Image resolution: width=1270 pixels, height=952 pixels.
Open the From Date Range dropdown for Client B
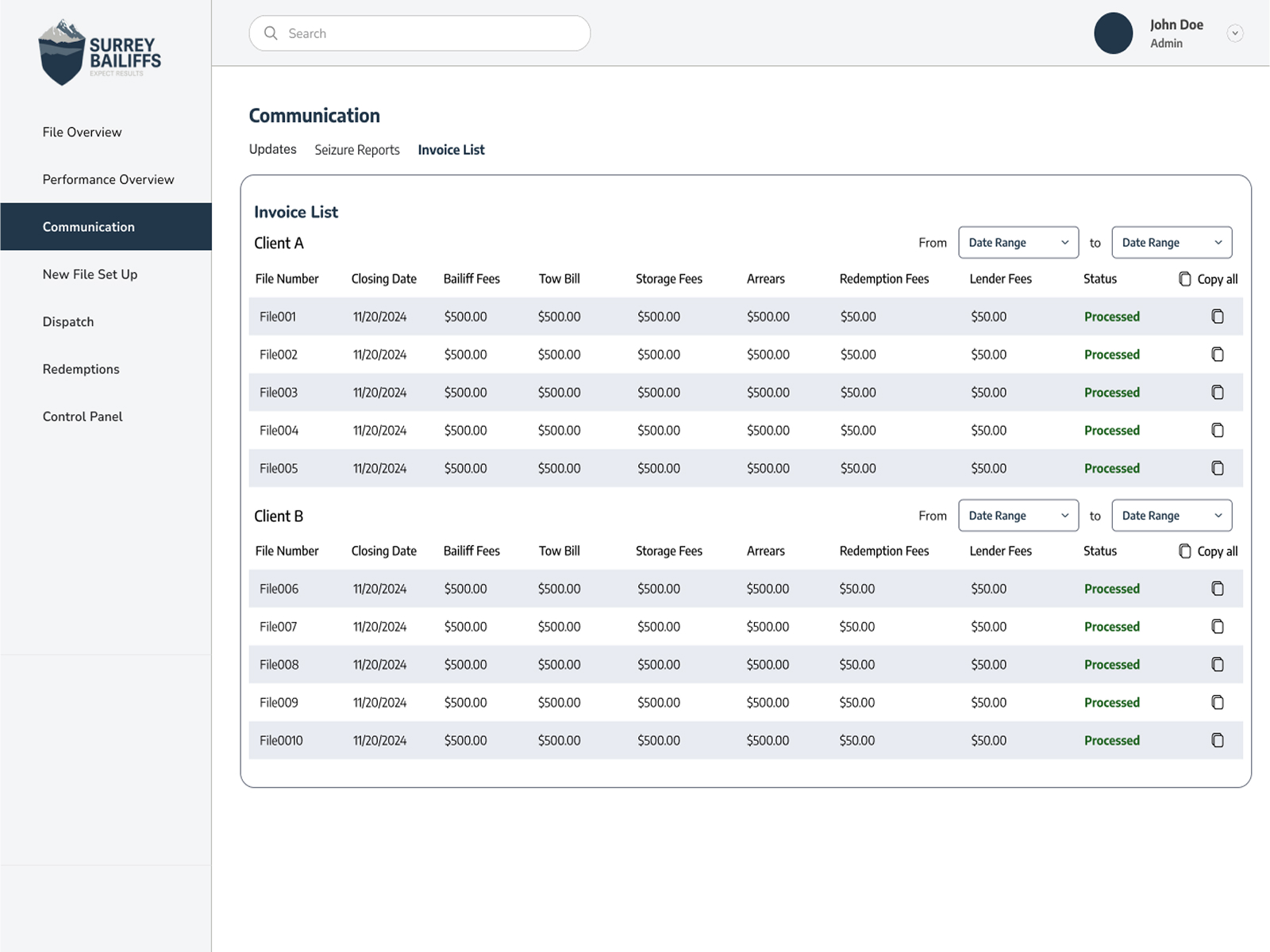tap(1018, 515)
